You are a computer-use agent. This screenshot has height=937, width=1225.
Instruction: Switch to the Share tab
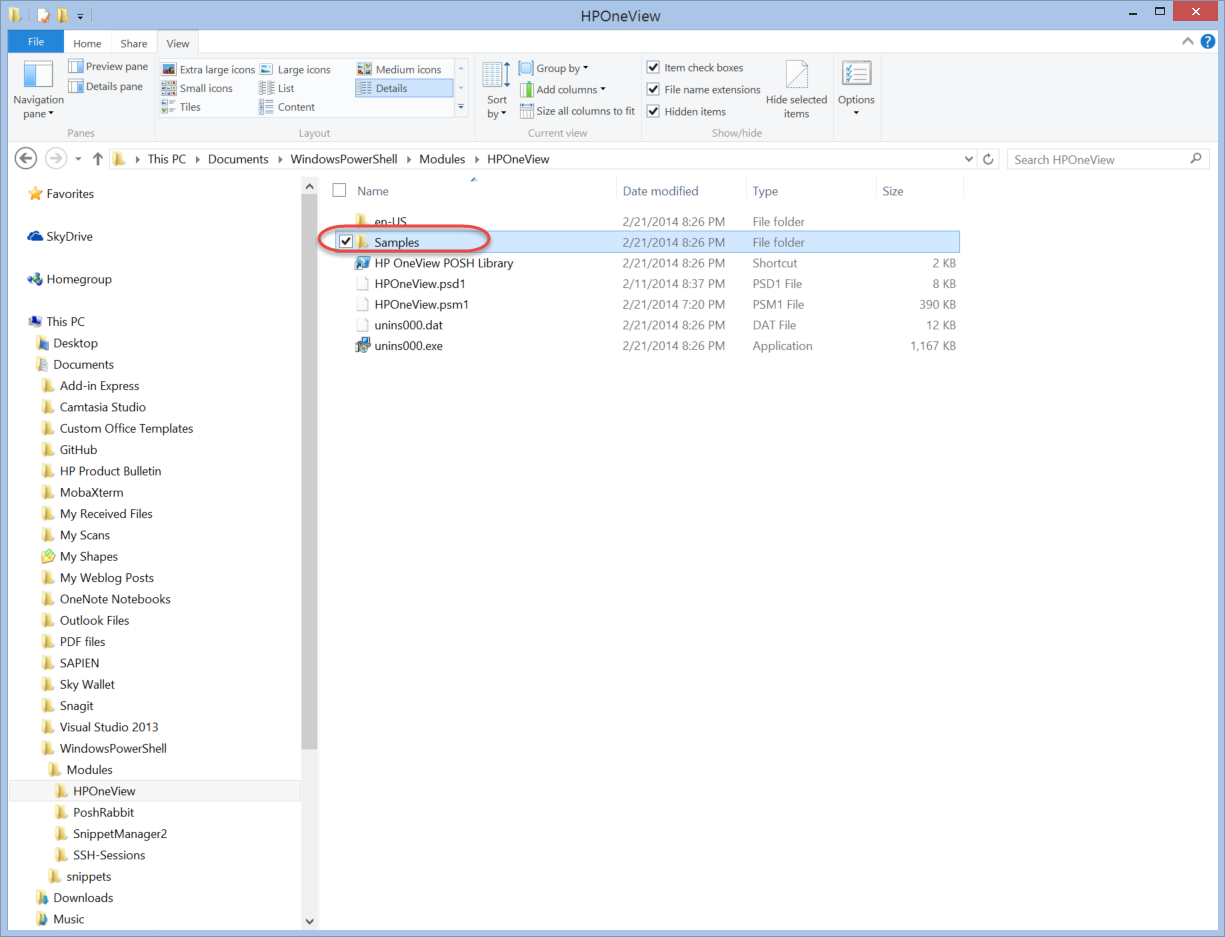(134, 44)
